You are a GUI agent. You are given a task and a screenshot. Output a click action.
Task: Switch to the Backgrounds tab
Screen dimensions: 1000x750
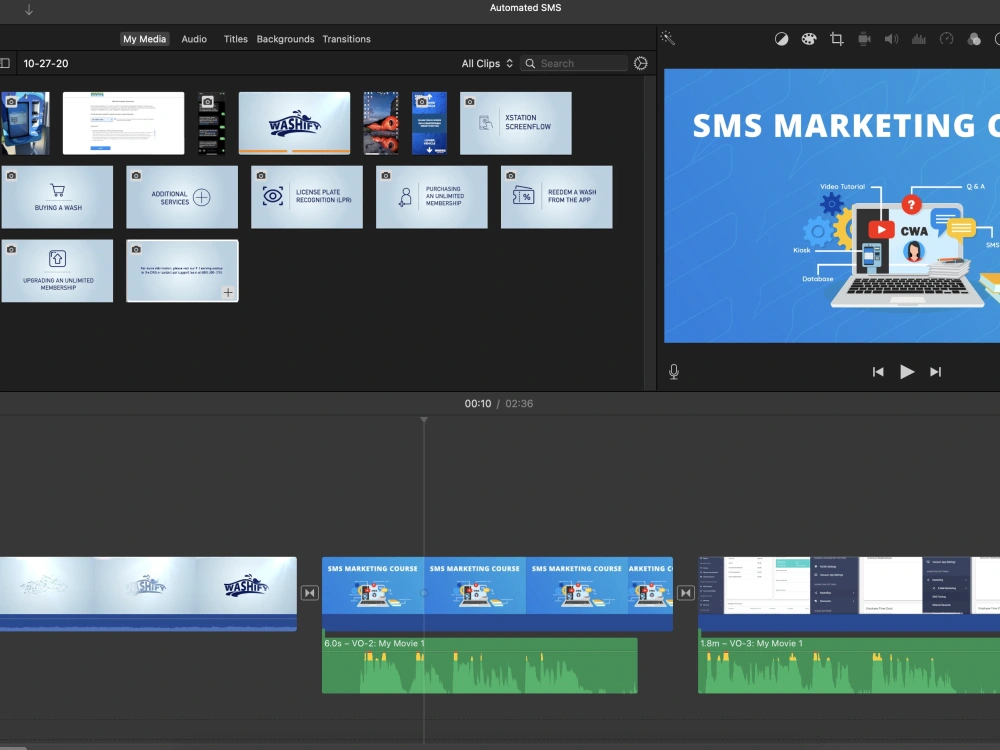285,39
